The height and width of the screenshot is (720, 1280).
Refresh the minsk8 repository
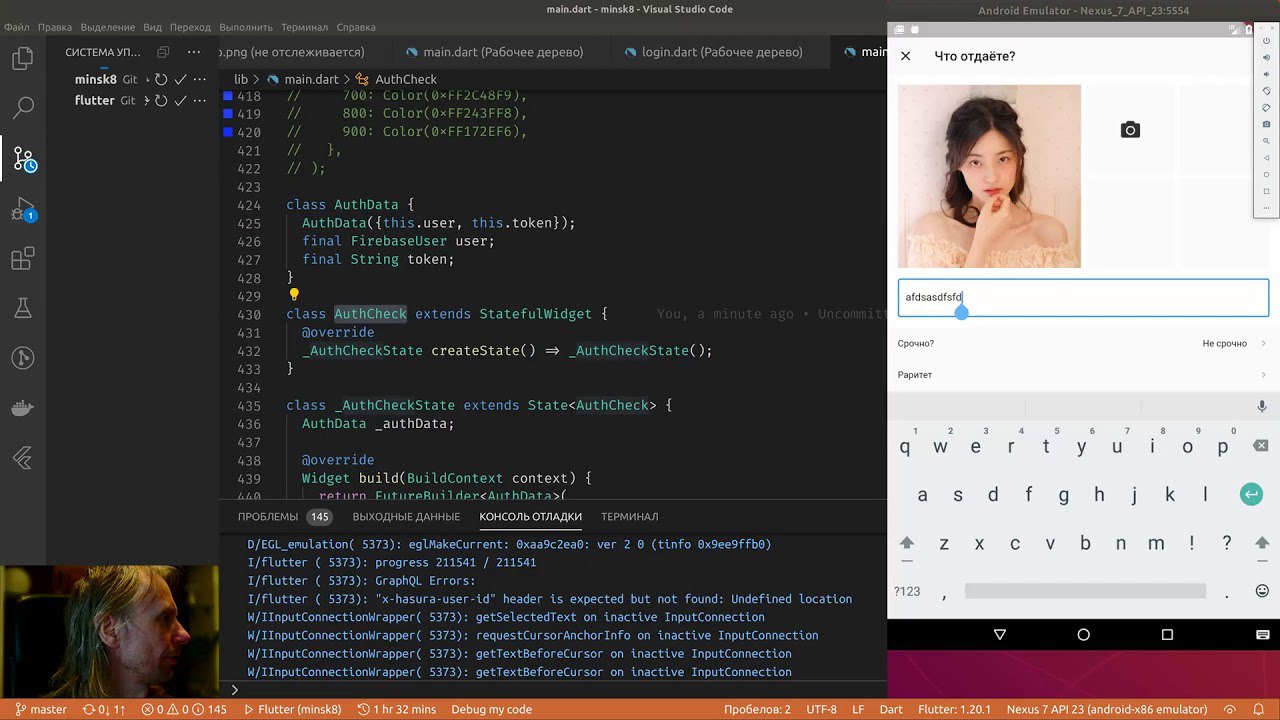pos(161,79)
